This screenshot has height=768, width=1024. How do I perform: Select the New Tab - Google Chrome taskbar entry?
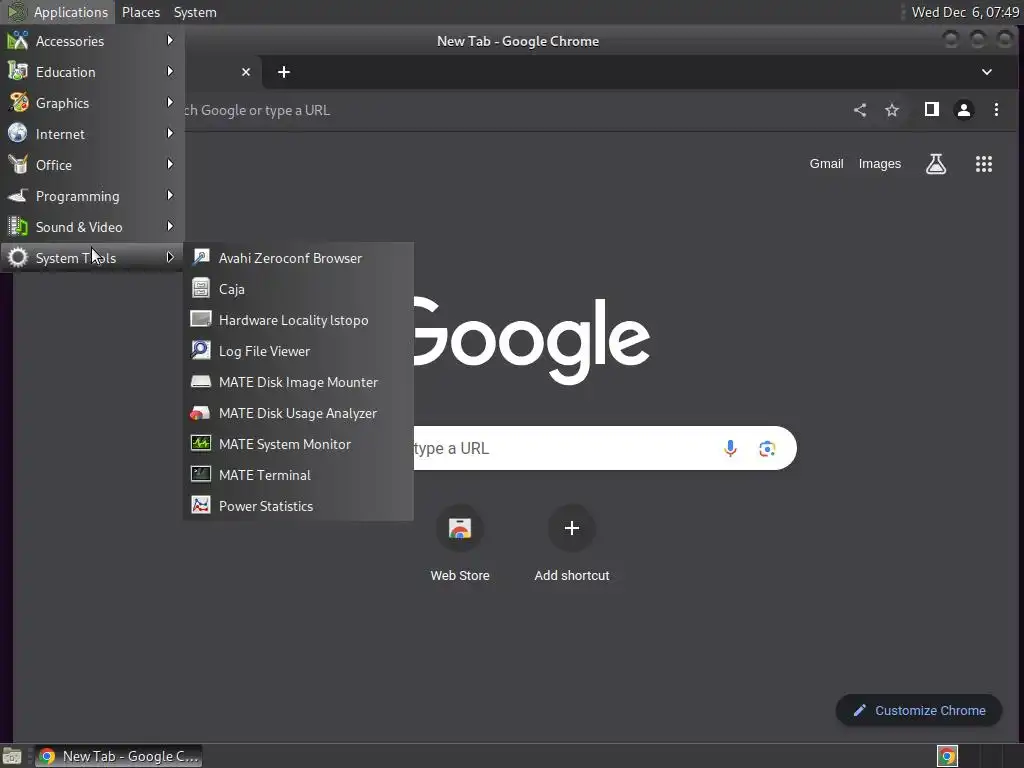pyautogui.click(x=118, y=756)
